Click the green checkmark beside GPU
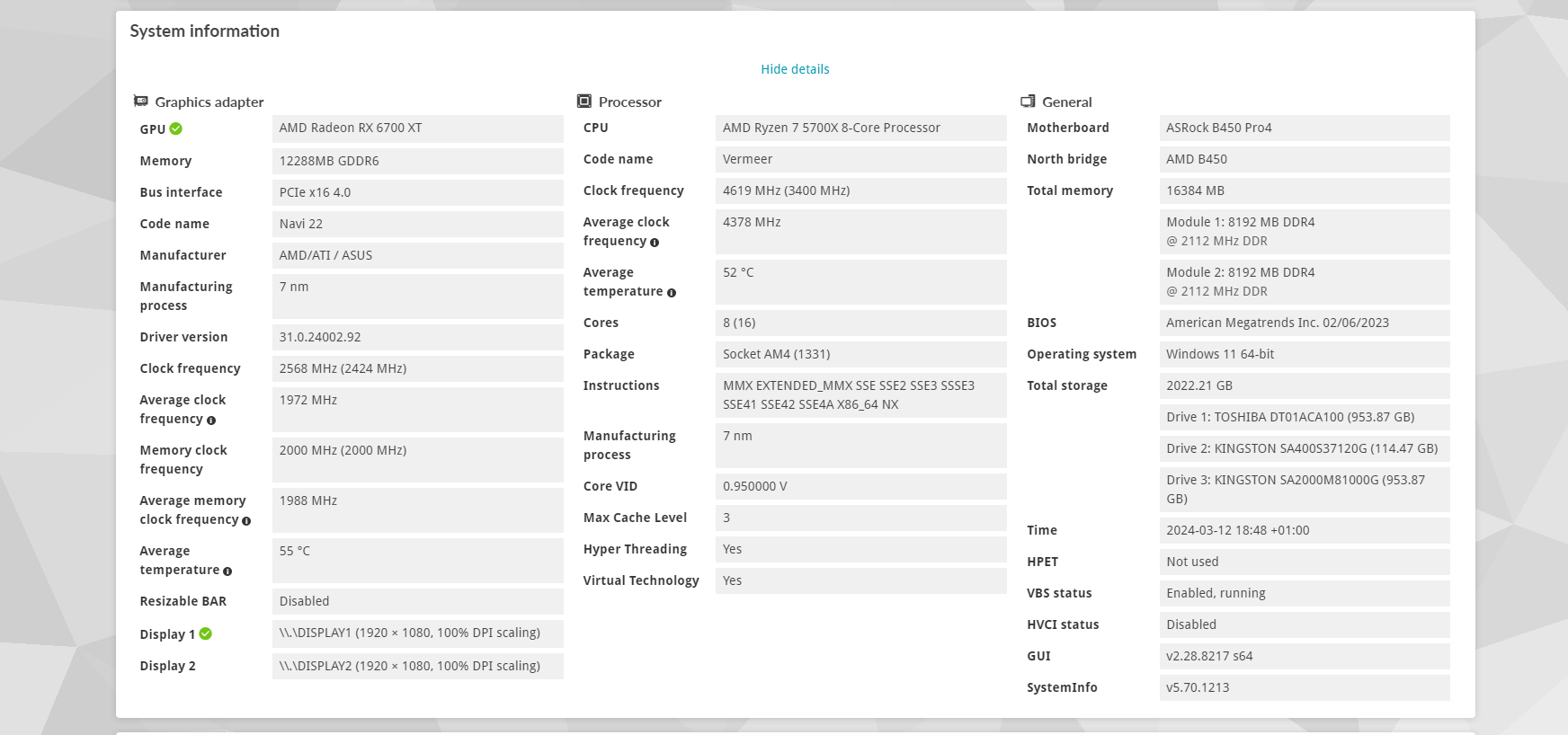 [x=176, y=128]
